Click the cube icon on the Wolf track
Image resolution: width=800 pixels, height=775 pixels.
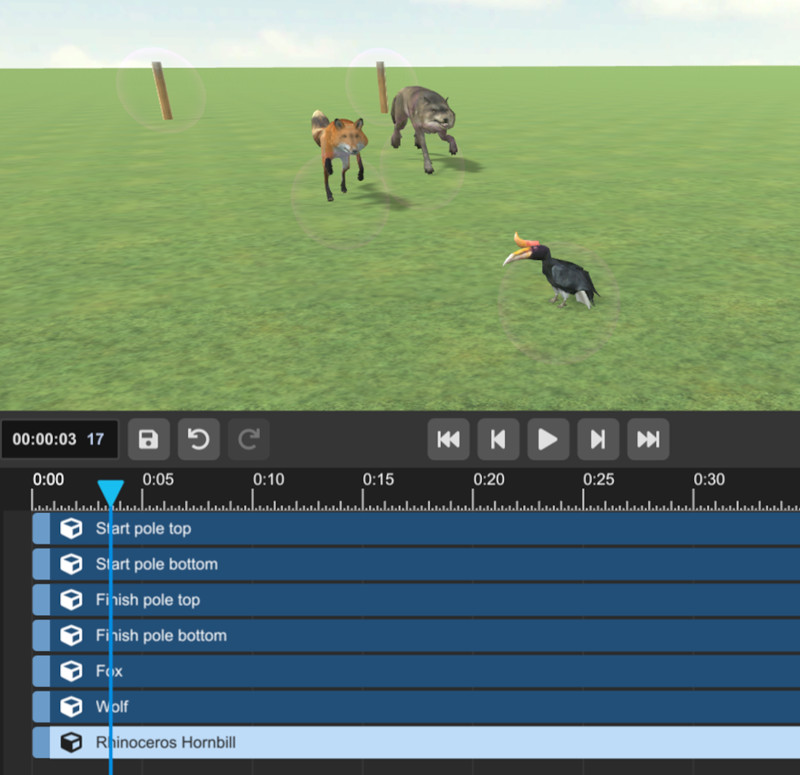click(71, 707)
